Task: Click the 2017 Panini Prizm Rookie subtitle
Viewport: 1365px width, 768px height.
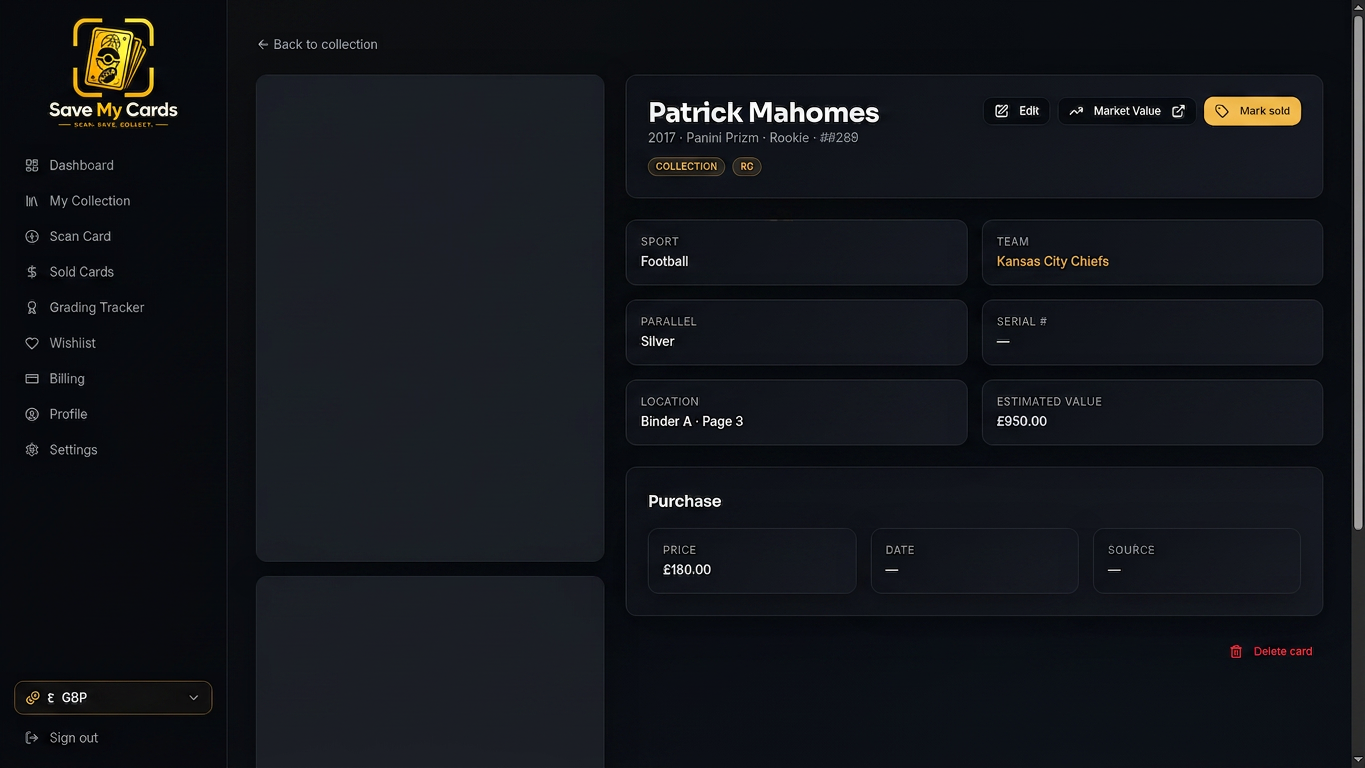Action: click(753, 138)
